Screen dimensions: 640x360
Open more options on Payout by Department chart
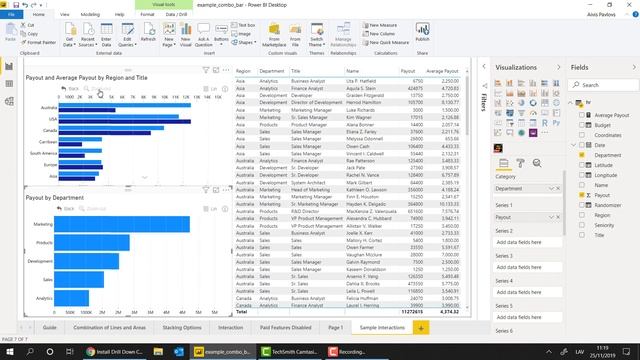226,190
